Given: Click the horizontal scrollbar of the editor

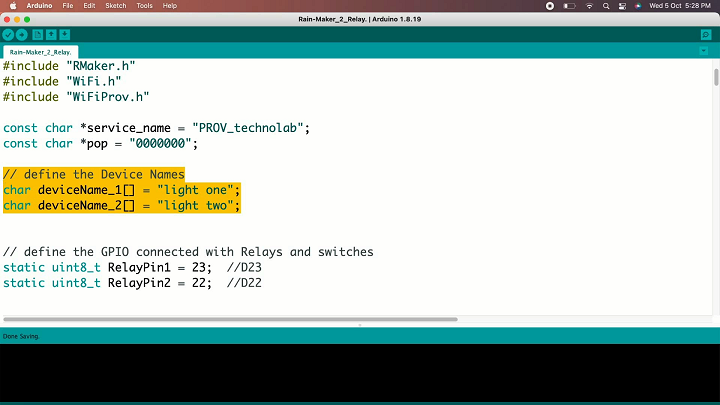Looking at the screenshot, I should pos(231,319).
